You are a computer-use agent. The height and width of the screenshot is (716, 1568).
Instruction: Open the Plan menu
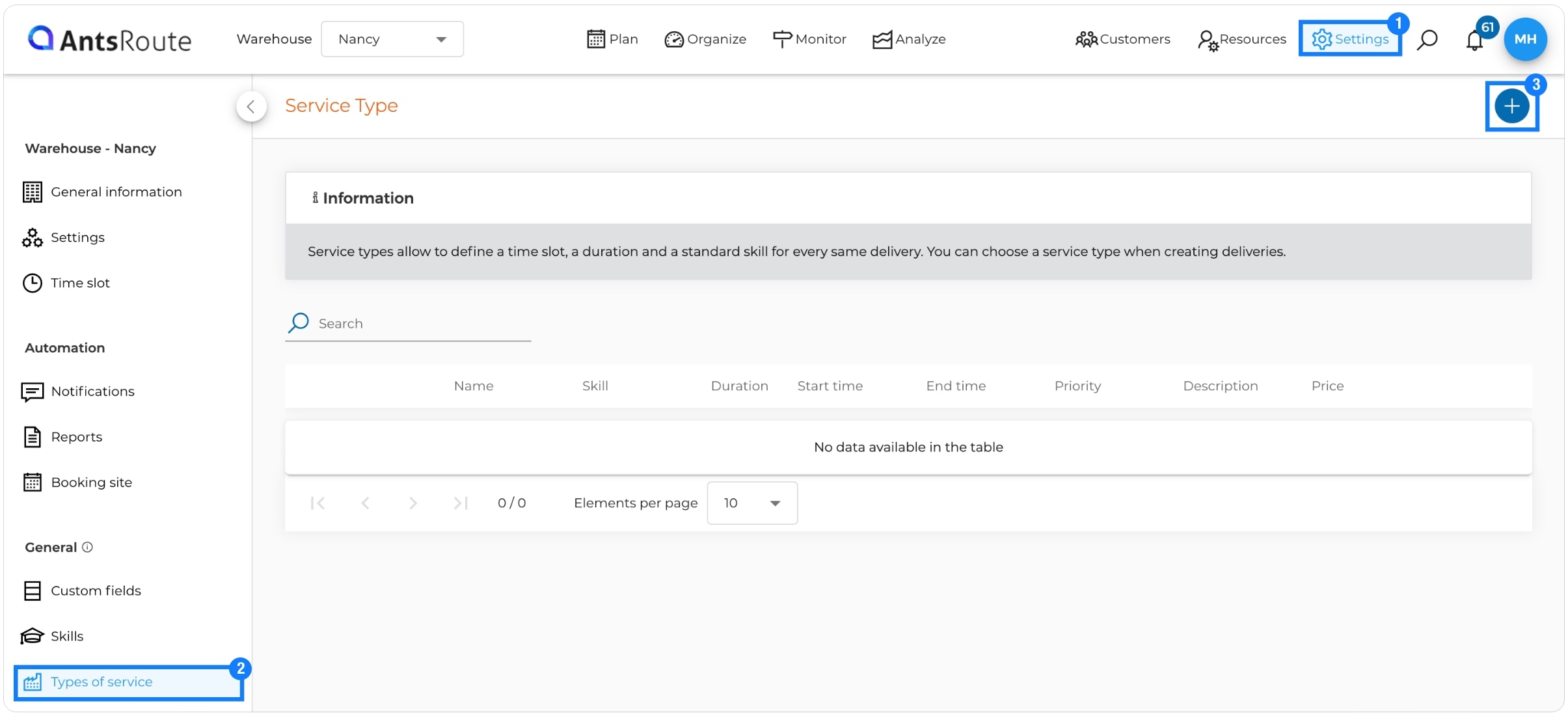tap(612, 39)
